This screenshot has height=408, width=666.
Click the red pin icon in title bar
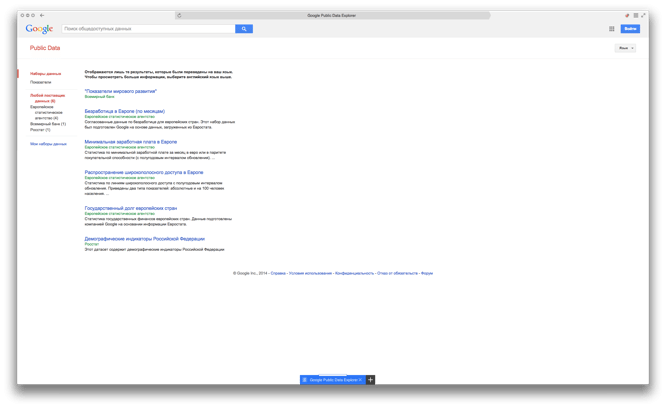(x=627, y=15)
